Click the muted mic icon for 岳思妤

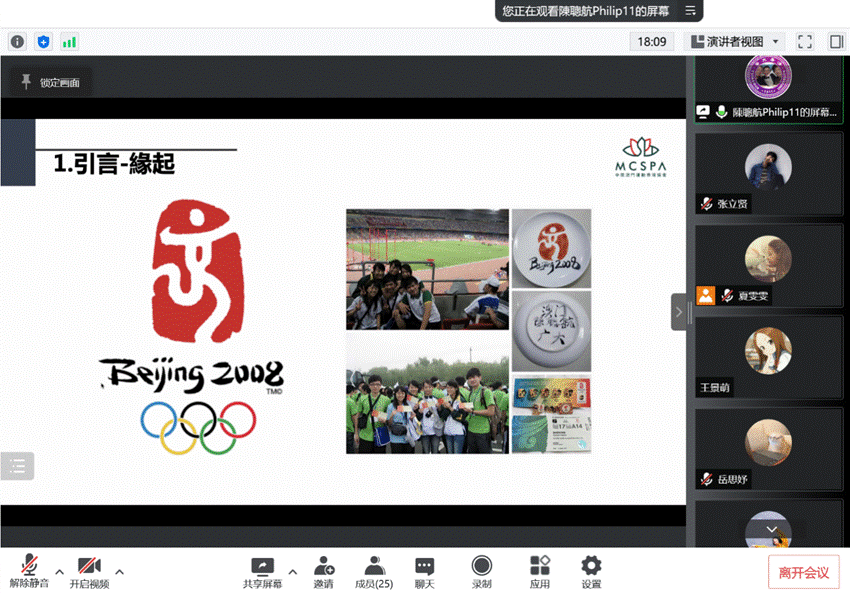pos(706,479)
